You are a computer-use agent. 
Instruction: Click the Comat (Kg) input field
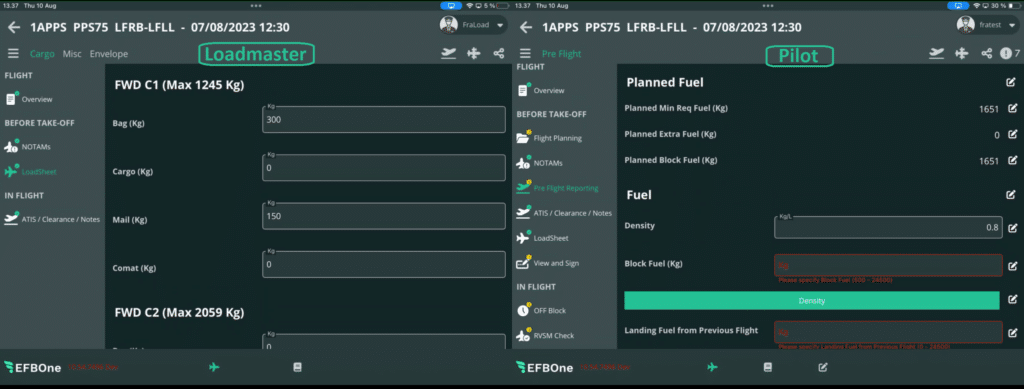(x=383, y=264)
